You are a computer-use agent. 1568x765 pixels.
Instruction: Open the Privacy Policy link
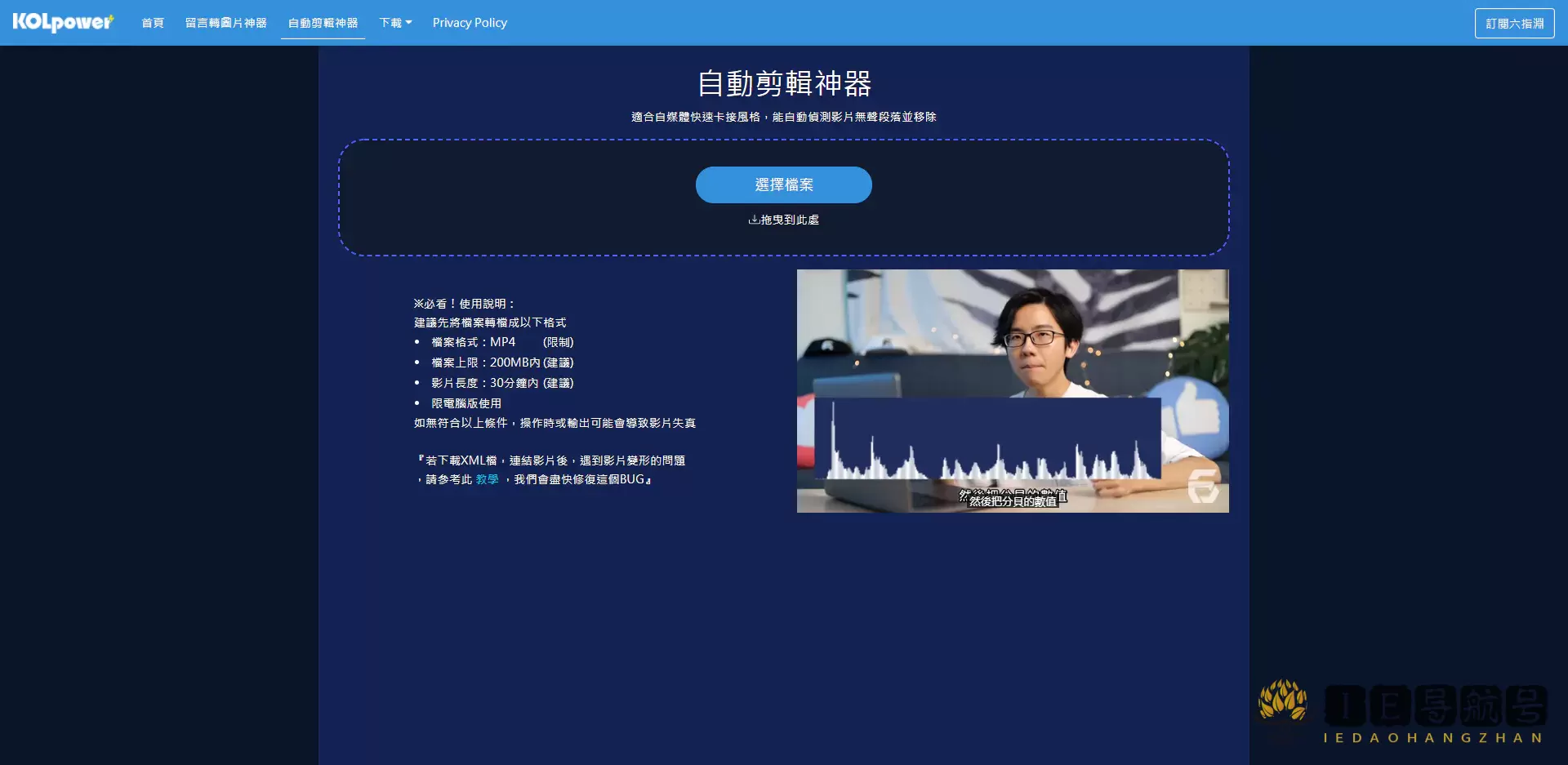(470, 23)
